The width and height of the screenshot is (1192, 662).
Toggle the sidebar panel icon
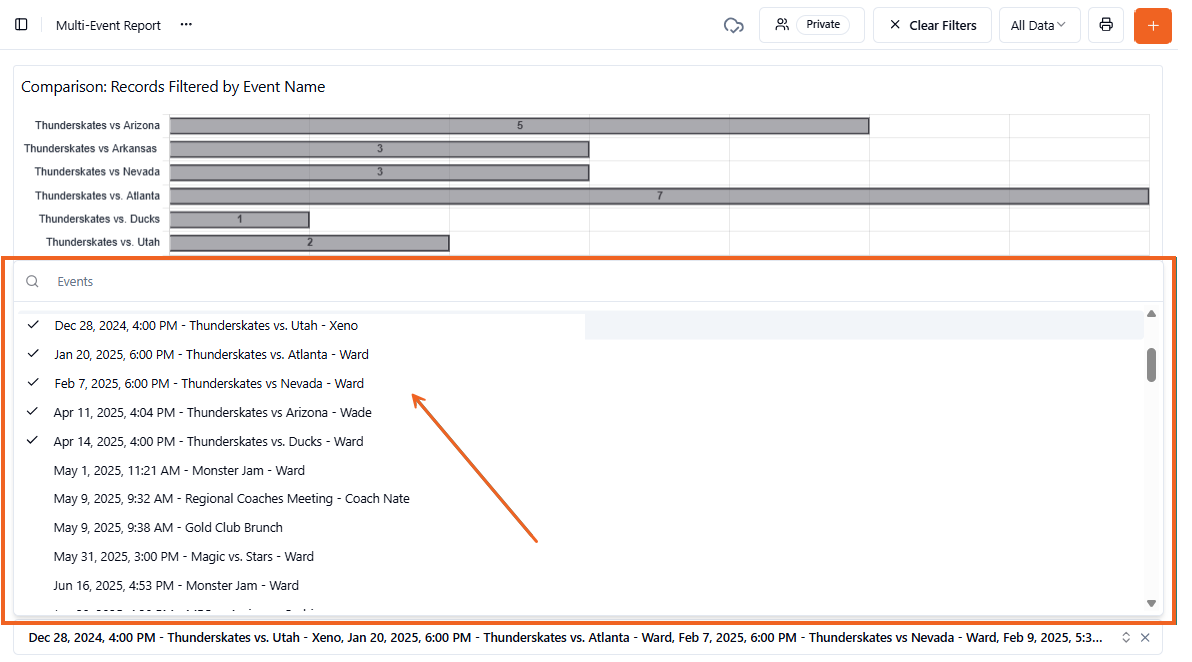coord(21,25)
